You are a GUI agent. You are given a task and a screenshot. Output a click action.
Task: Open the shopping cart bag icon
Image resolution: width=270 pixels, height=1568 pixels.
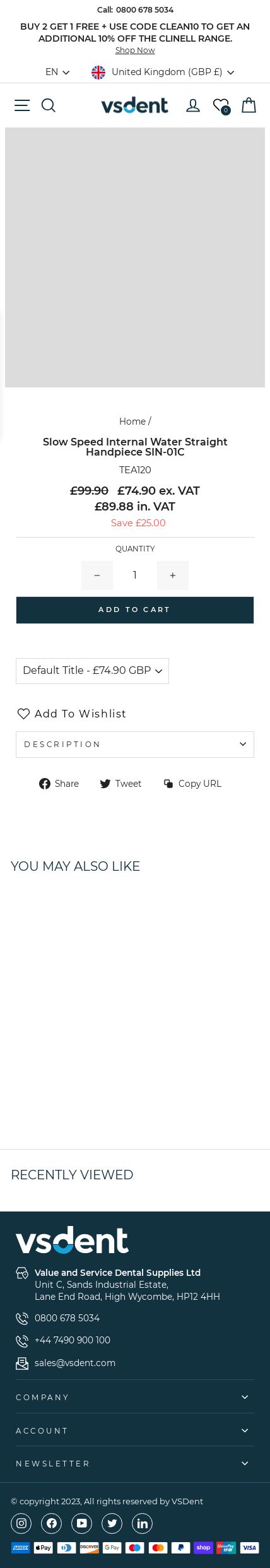tap(249, 105)
